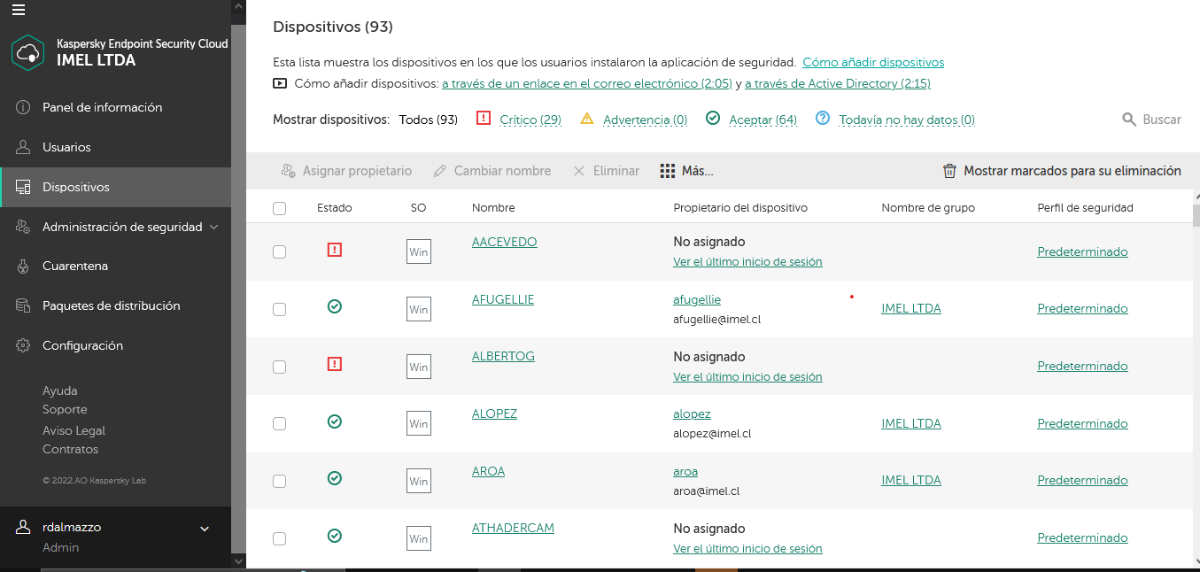Click the Kaspersky cloud logo icon
Screen dimensions: 1200x572
click(28, 52)
